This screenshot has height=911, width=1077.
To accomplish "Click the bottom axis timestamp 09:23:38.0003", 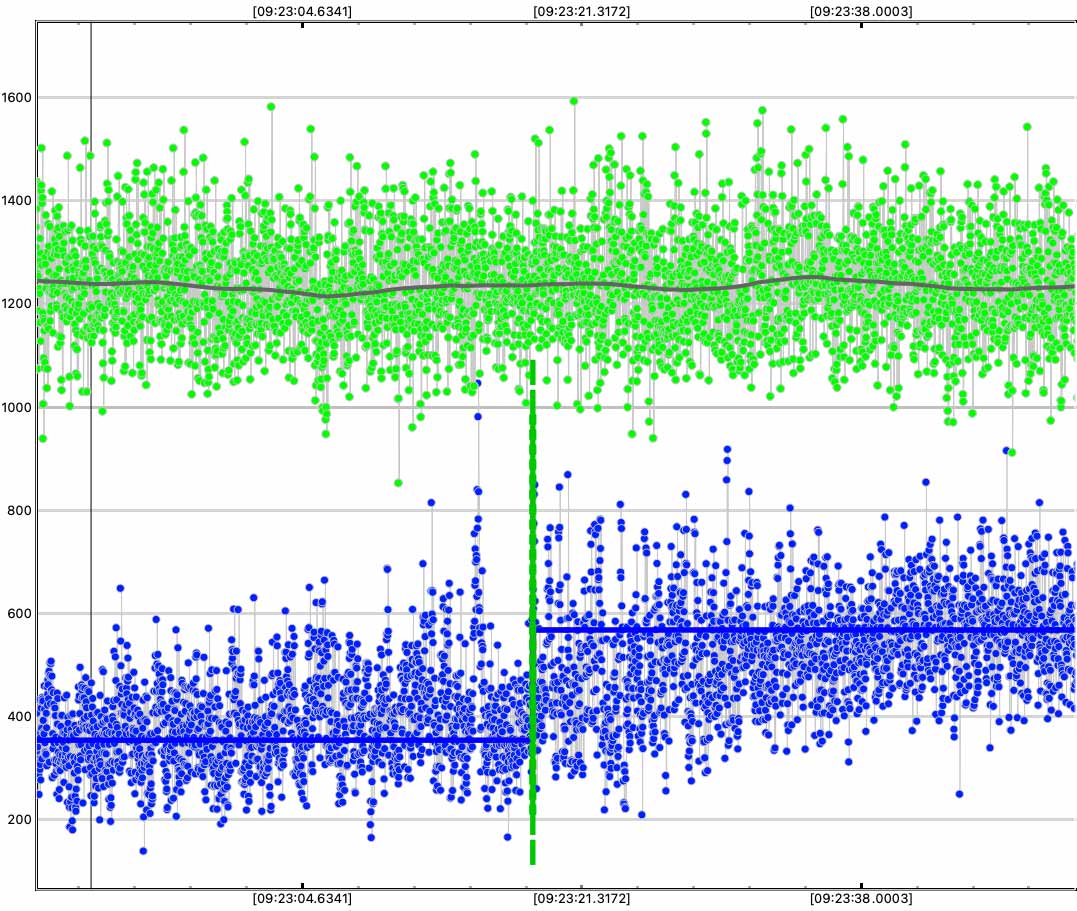I will [861, 898].
